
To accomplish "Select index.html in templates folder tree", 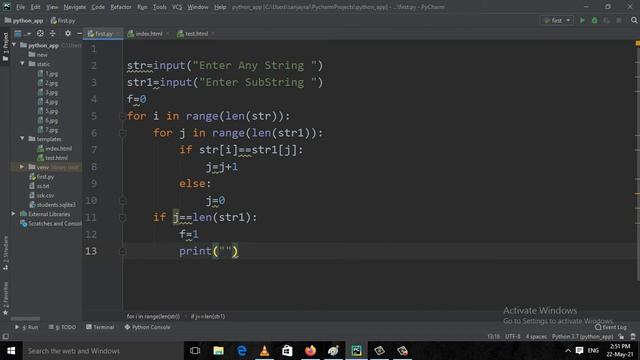I will pos(55,149).
